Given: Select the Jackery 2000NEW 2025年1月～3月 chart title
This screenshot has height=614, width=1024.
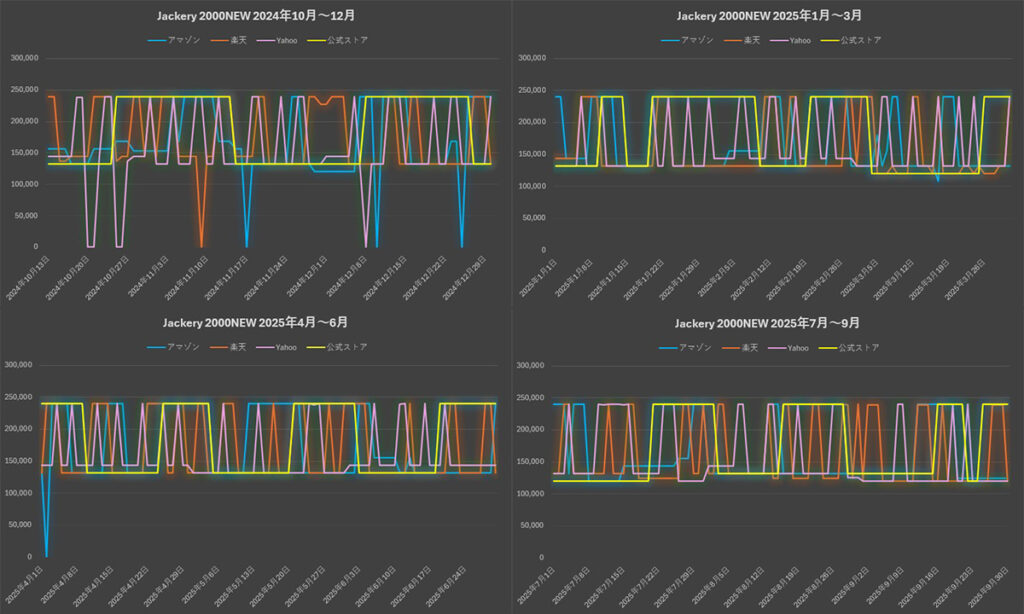Looking at the screenshot, I should pos(768,16).
